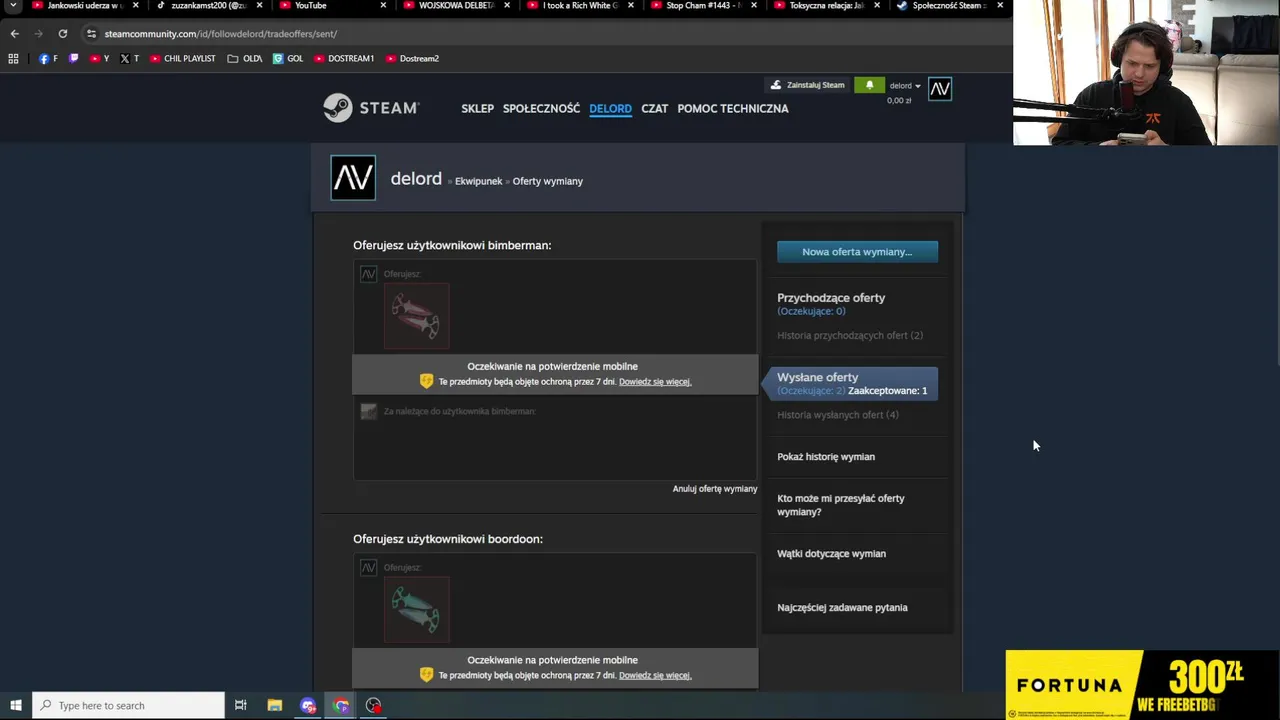
Task: Click the address bar URL
Action: pyautogui.click(x=220, y=34)
